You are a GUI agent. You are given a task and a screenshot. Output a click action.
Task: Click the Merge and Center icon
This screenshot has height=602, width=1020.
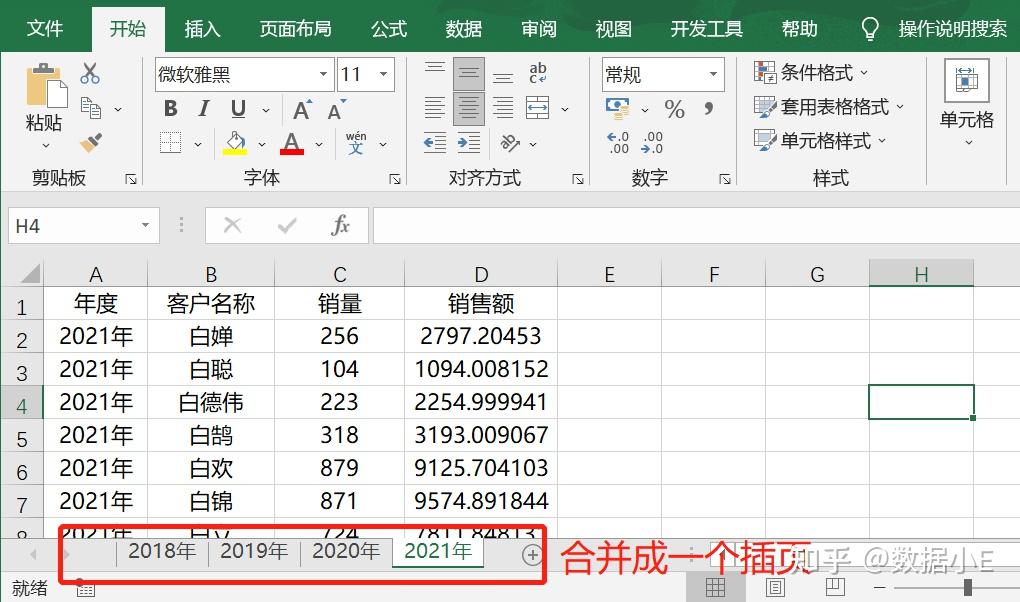[537, 108]
